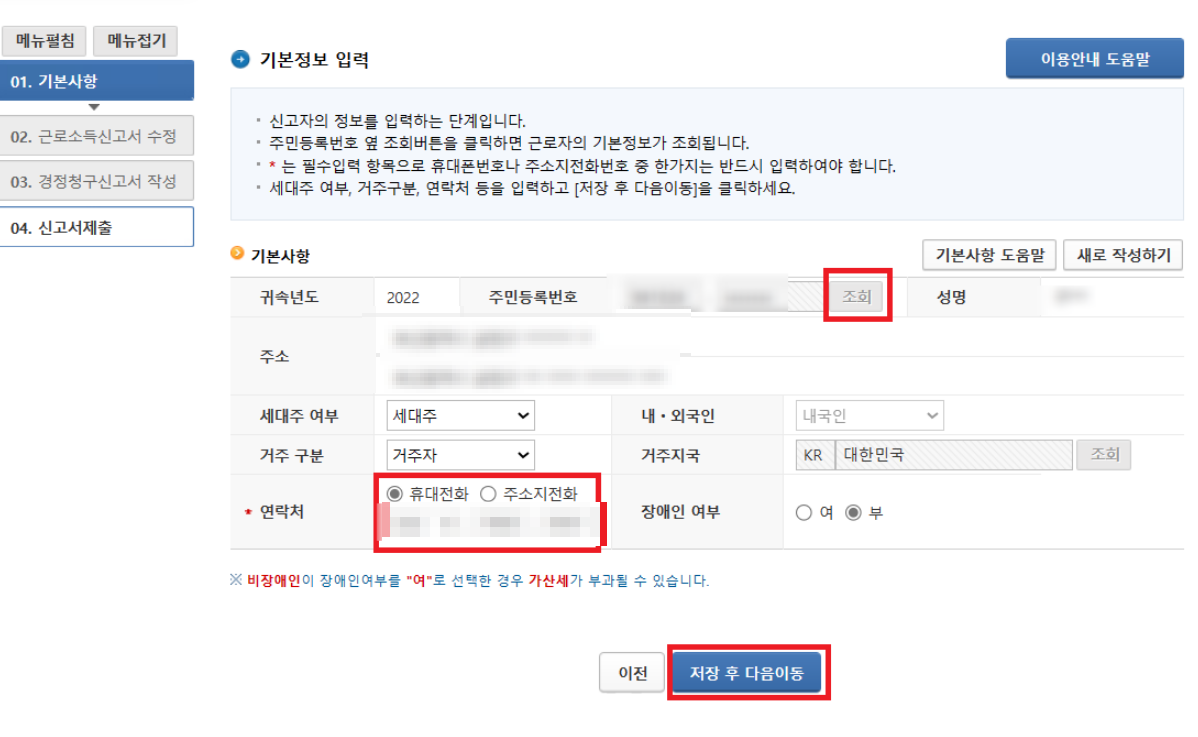Open the 내·외국인 dropdown
Screen dimensions: 1198x737
869,415
